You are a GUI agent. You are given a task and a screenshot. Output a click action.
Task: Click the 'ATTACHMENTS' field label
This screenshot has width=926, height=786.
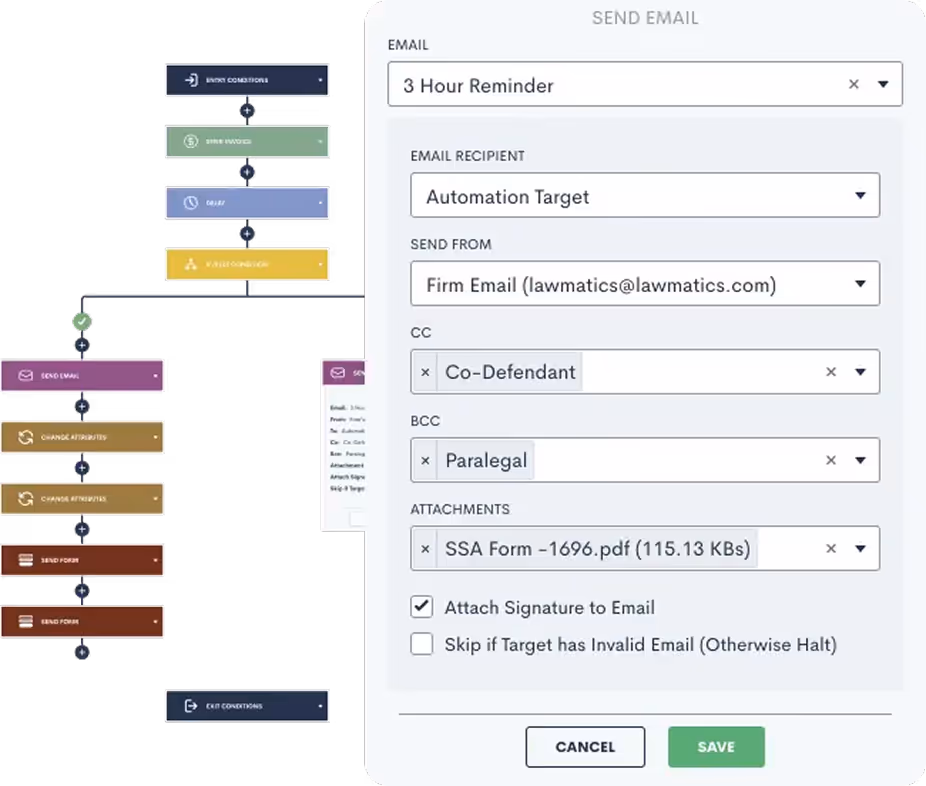pyautogui.click(x=460, y=509)
